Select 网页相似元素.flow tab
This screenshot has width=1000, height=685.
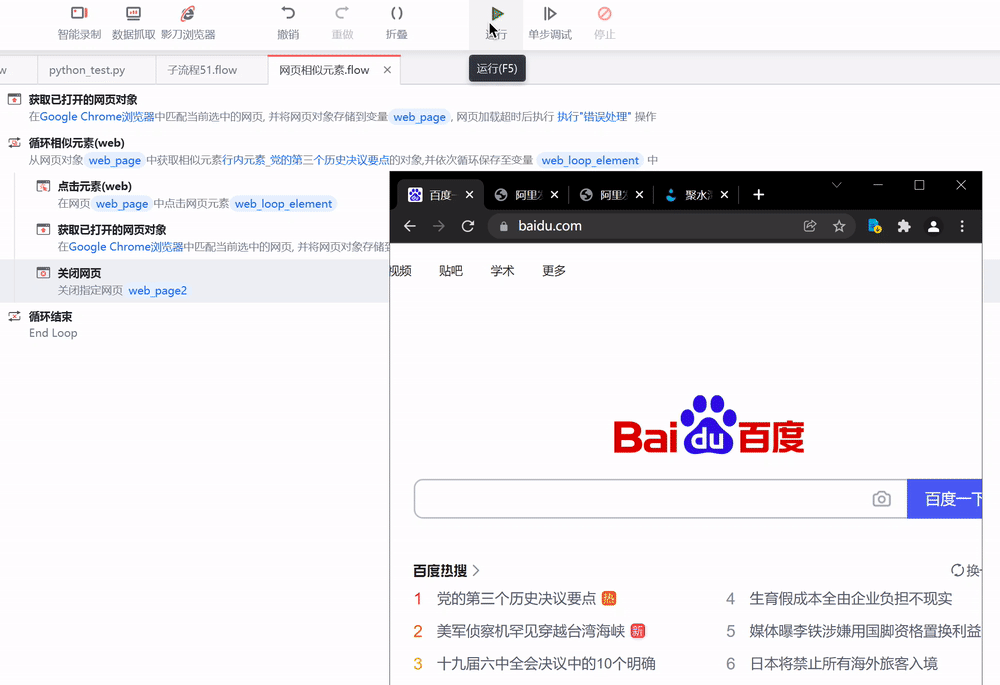324,70
